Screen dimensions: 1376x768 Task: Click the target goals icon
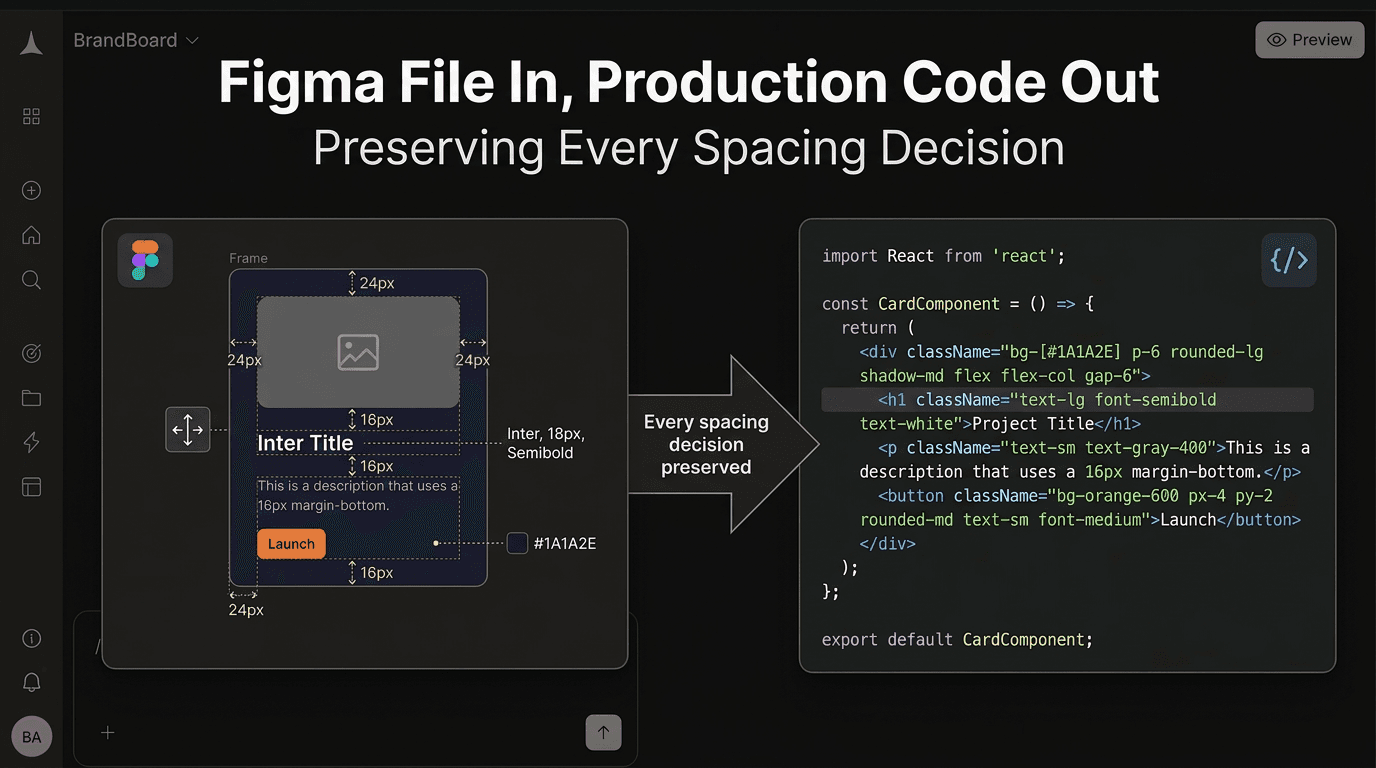click(x=31, y=353)
